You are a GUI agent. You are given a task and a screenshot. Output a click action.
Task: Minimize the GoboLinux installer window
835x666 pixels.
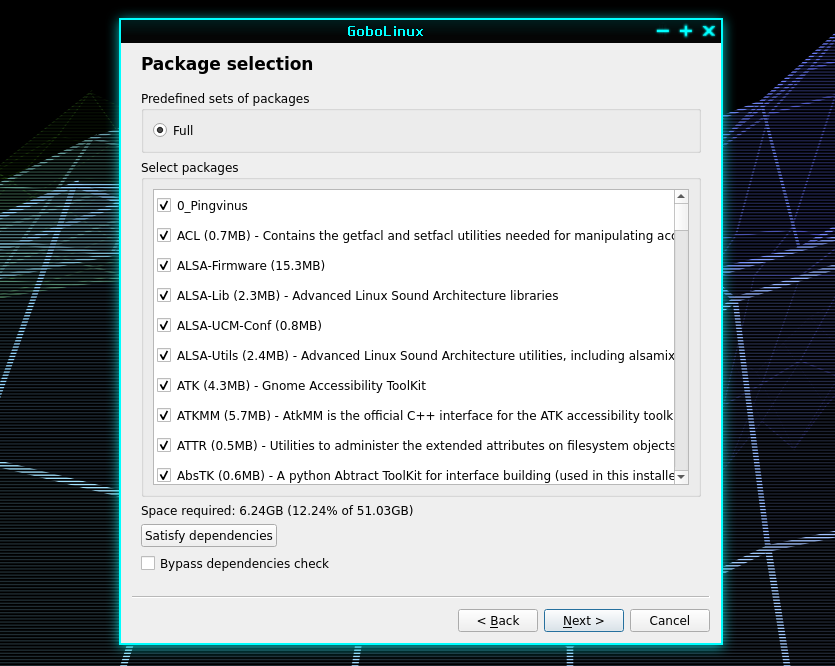662,31
